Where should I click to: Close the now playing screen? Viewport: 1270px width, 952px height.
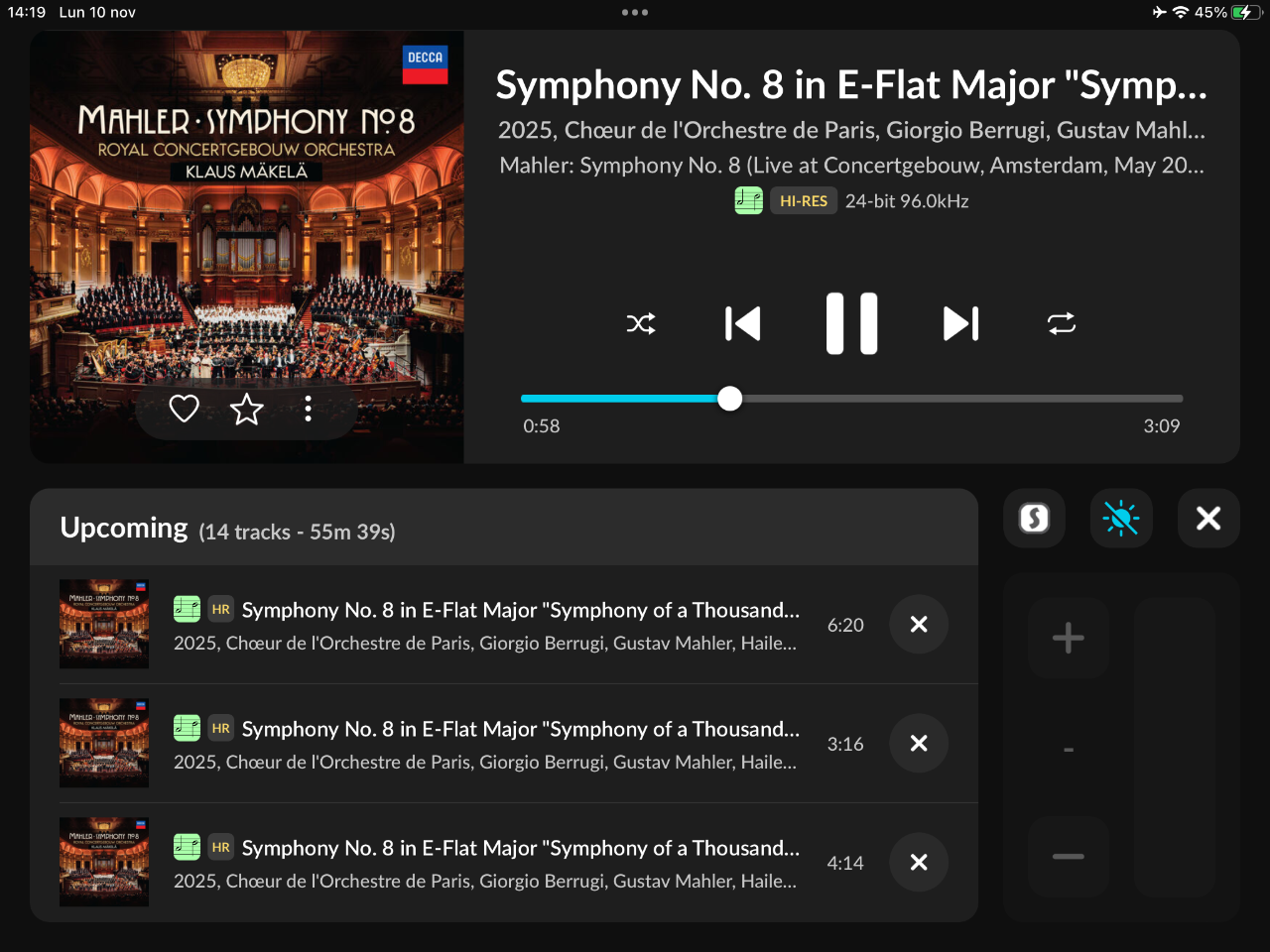point(1208,518)
